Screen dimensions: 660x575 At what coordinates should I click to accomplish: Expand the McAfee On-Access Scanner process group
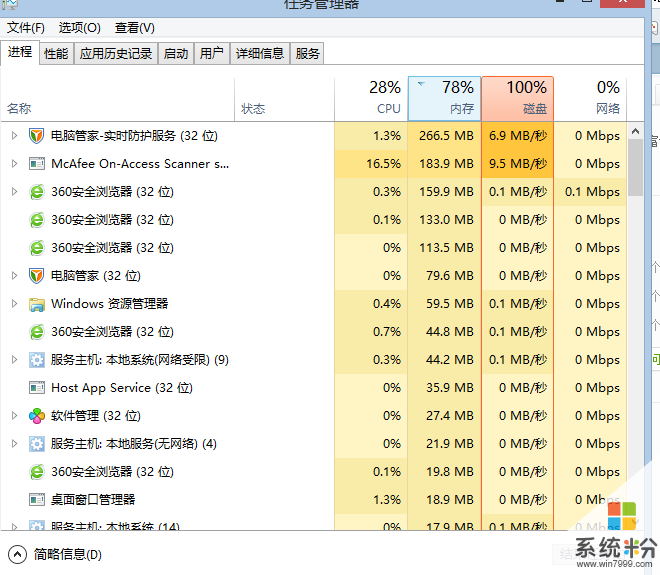(x=14, y=164)
